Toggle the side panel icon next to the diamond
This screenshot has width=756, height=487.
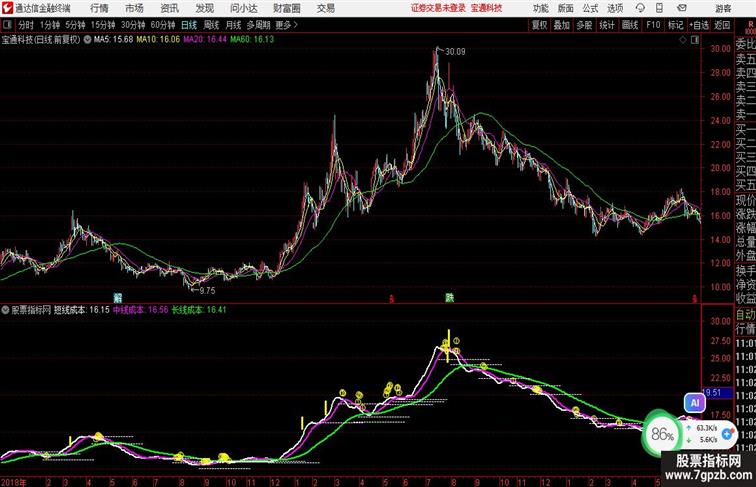[695, 40]
